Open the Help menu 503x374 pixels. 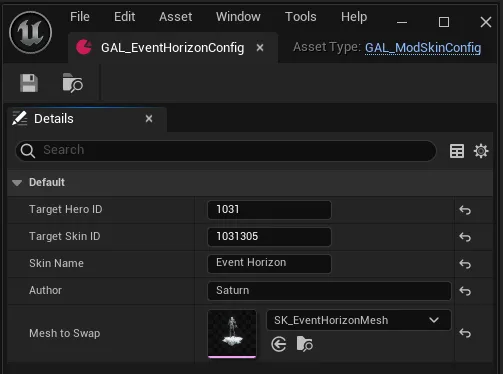(354, 17)
